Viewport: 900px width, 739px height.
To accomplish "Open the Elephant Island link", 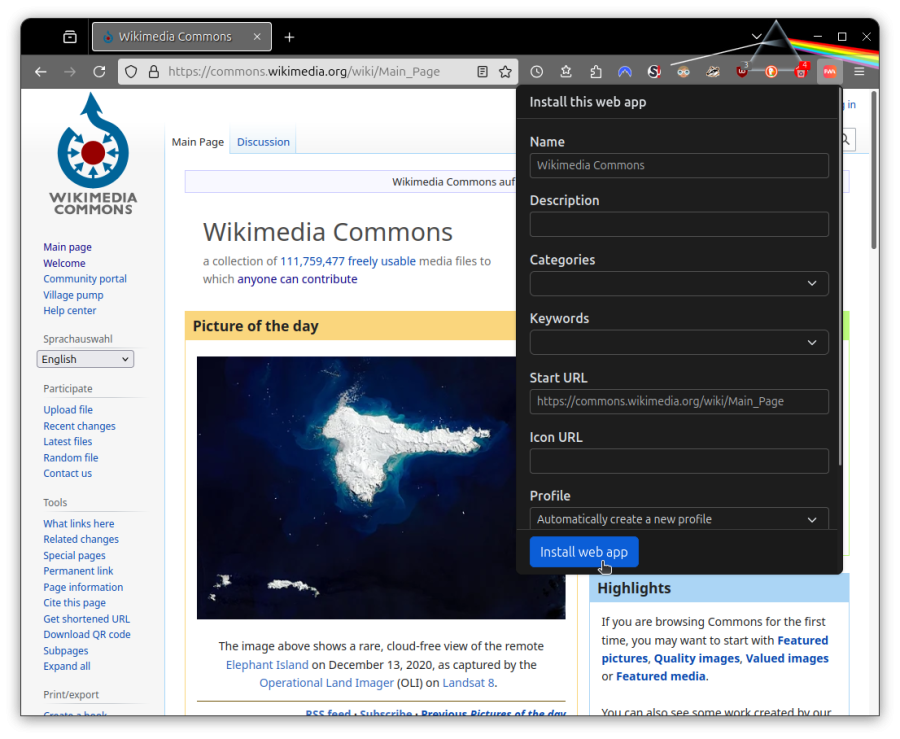I will [x=266, y=665].
